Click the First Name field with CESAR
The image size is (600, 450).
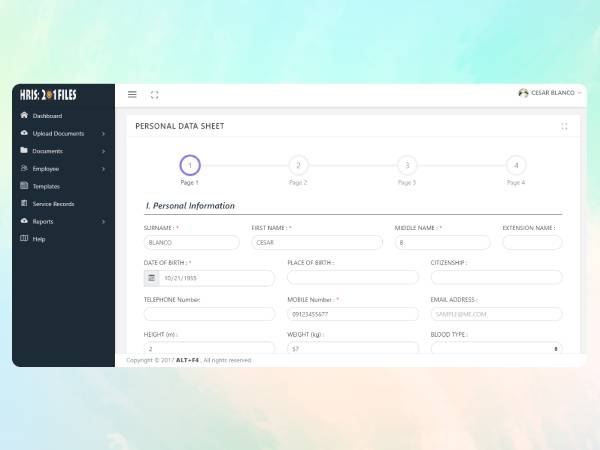tap(317, 243)
